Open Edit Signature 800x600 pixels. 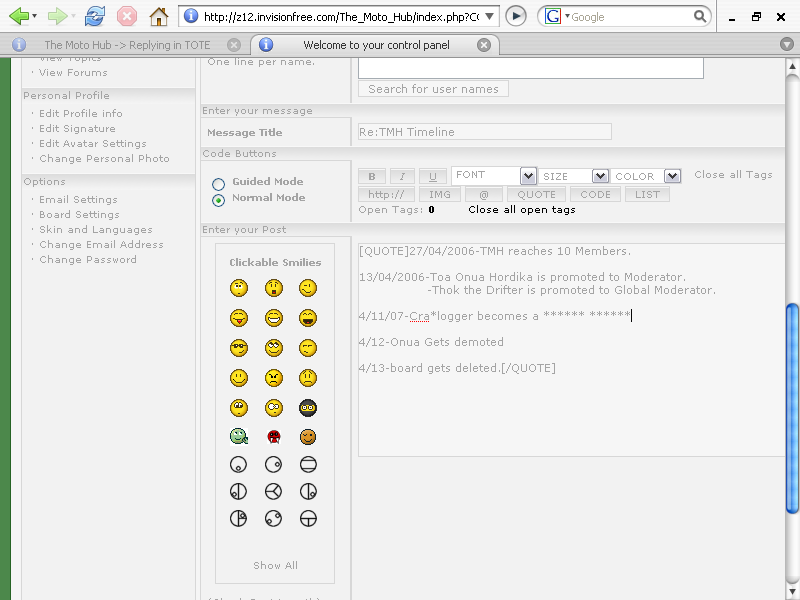pyautogui.click(x=77, y=129)
